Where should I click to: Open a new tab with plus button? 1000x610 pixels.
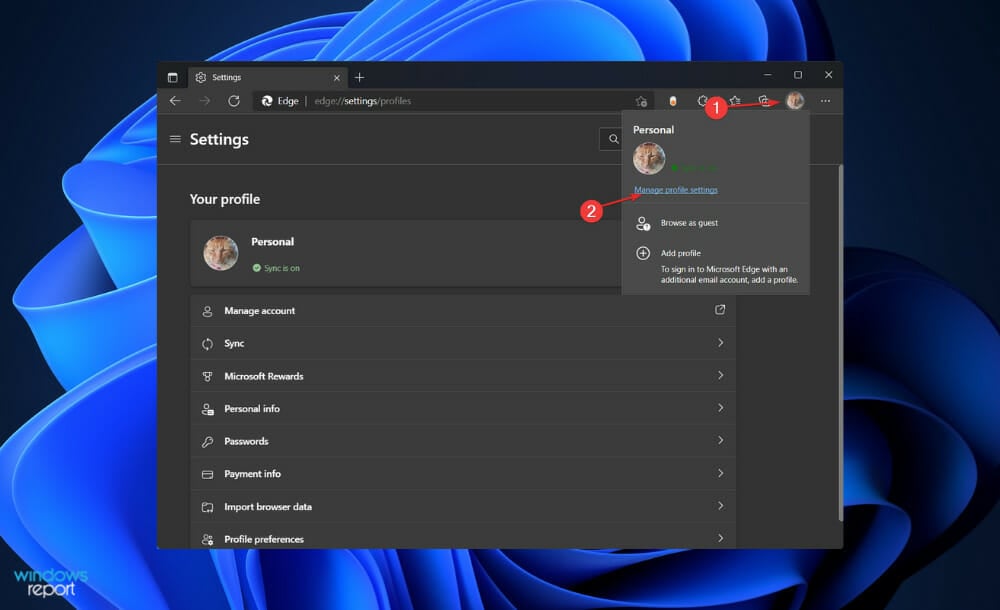click(x=360, y=77)
